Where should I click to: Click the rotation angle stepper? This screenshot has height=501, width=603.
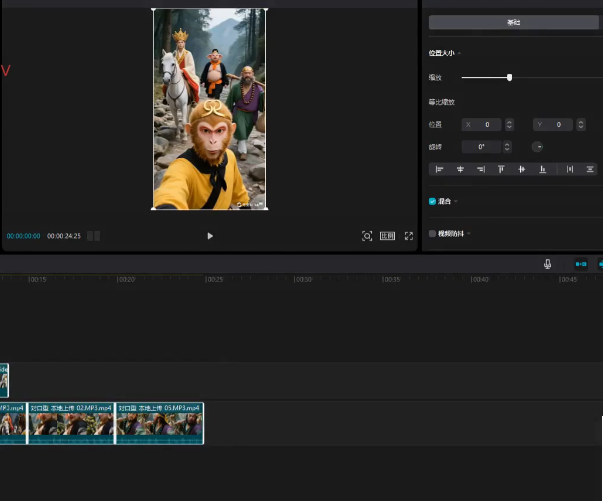[x=507, y=147]
